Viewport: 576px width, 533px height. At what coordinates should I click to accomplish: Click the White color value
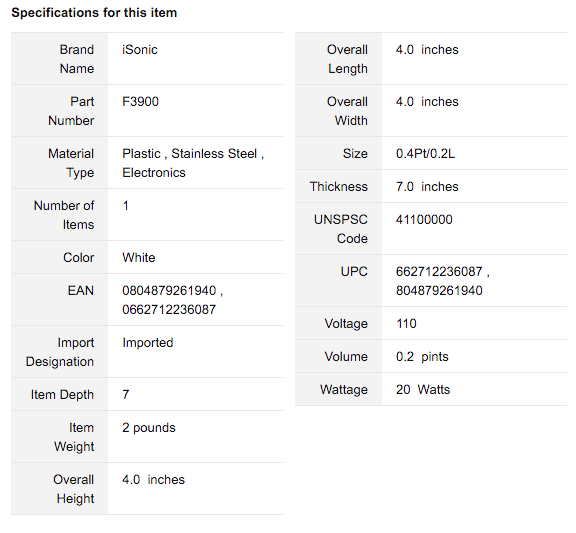click(138, 258)
